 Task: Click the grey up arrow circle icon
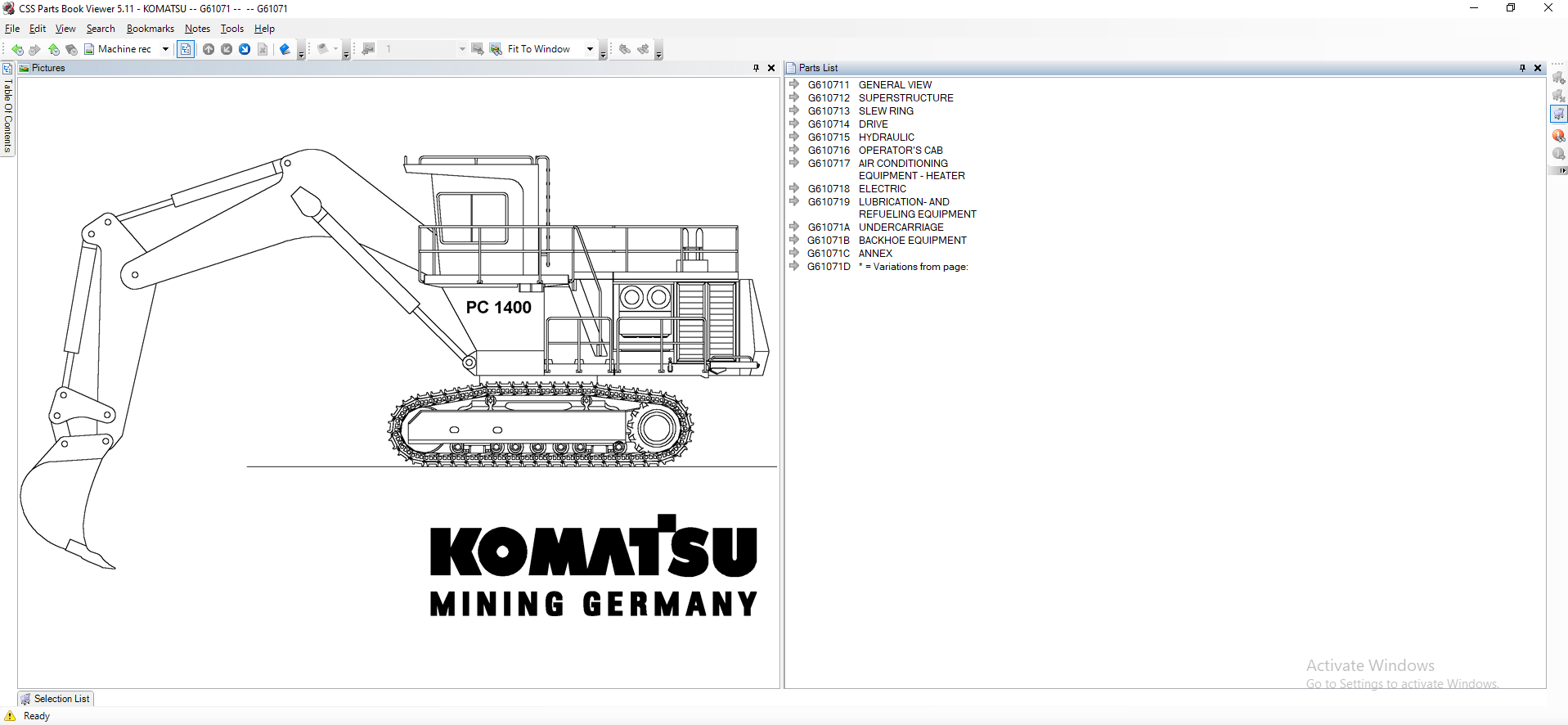(209, 49)
